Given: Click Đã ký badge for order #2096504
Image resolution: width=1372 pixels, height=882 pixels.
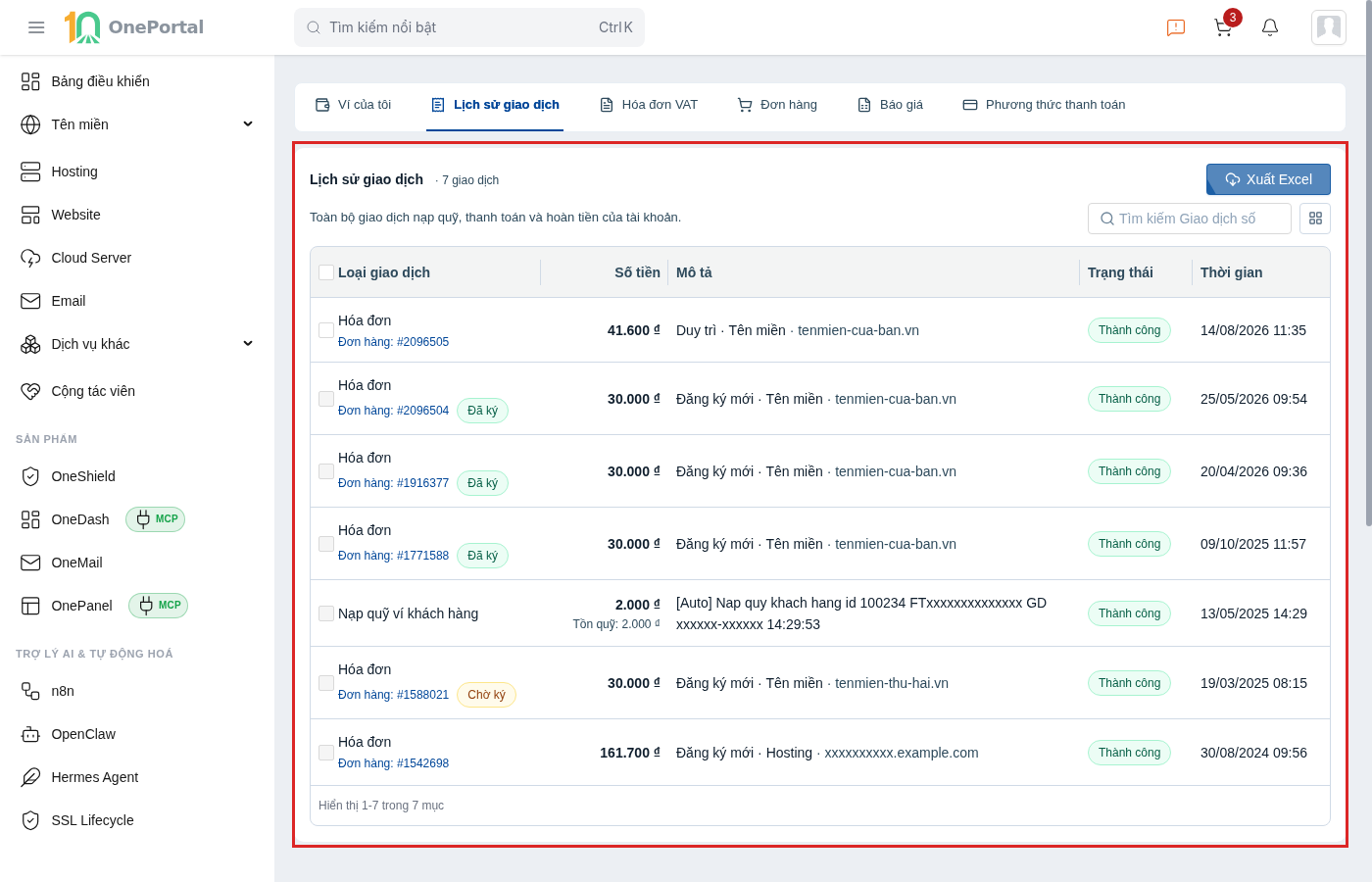Looking at the screenshot, I should [x=482, y=411].
